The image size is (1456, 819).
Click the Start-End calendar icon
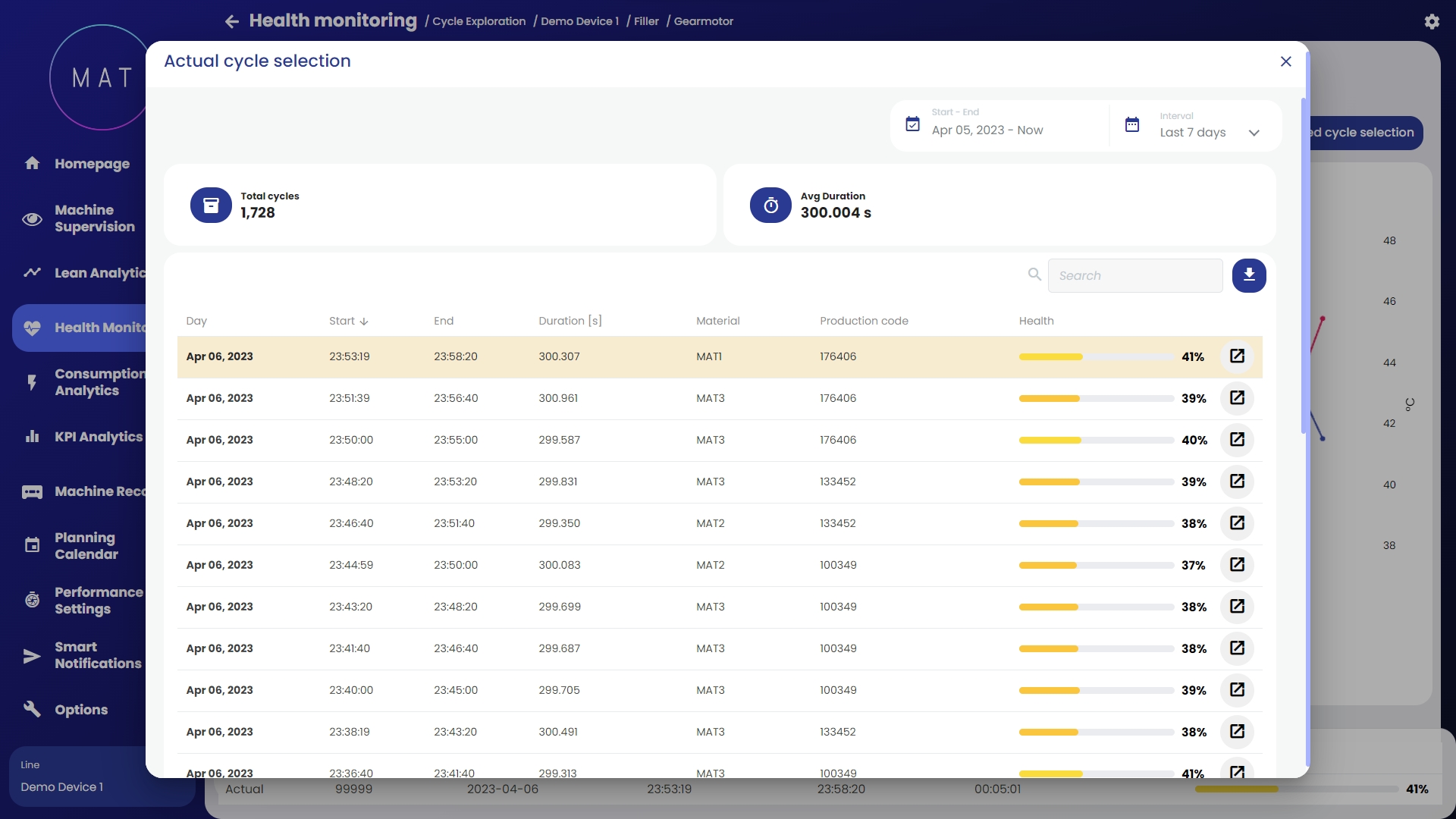[x=913, y=124]
